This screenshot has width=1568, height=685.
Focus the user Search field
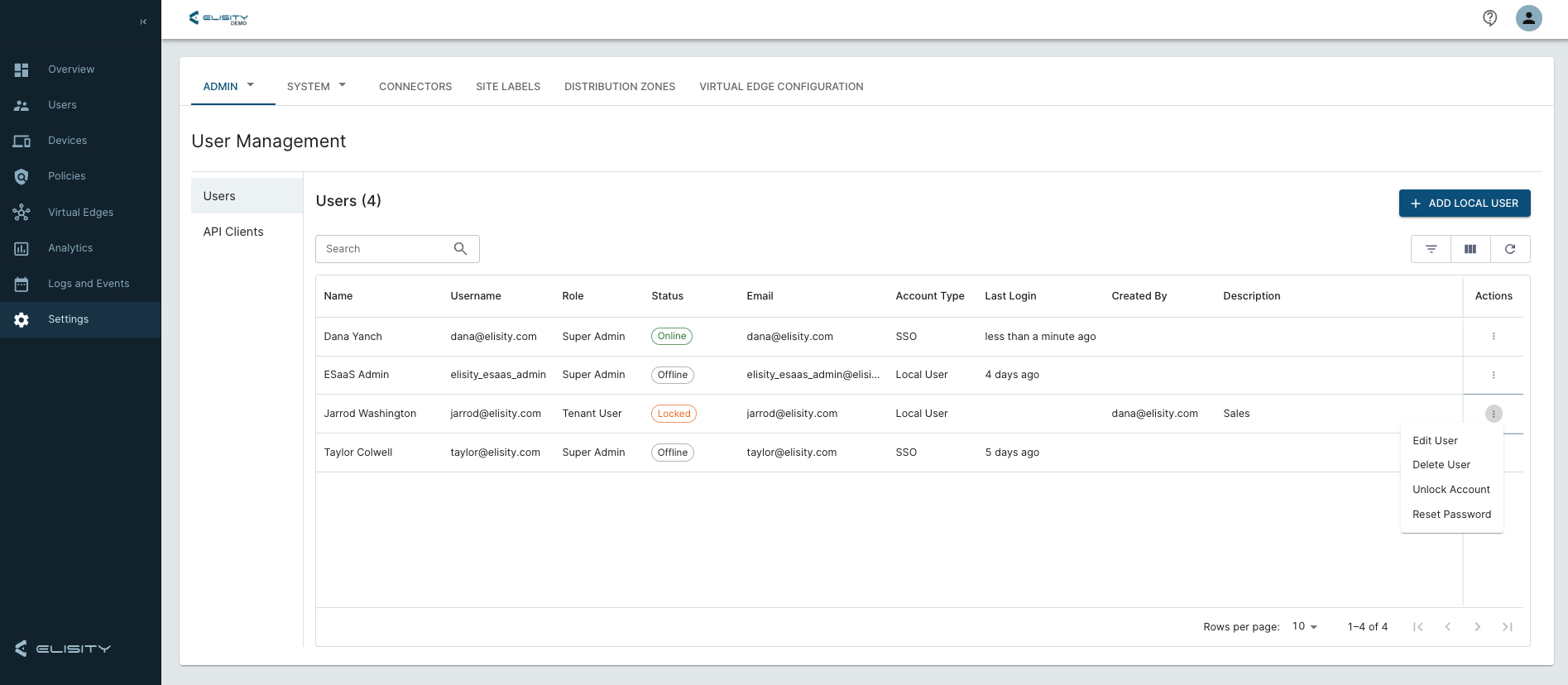pos(385,249)
